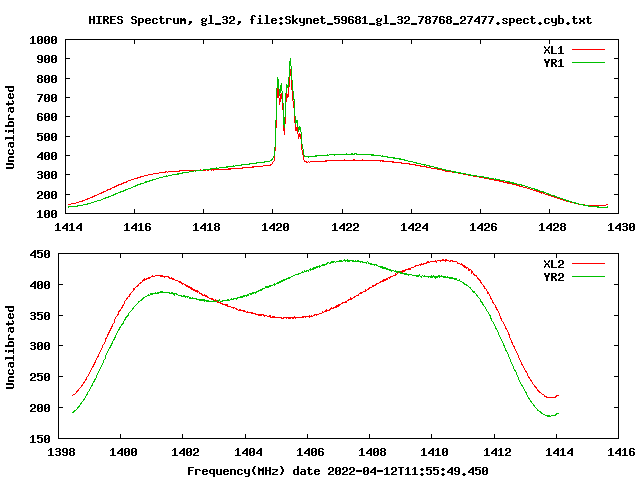Image resolution: width=640 pixels, height=480 pixels.
Task: Click the 700 y-axis value in upper plot
Action: (x=47, y=98)
